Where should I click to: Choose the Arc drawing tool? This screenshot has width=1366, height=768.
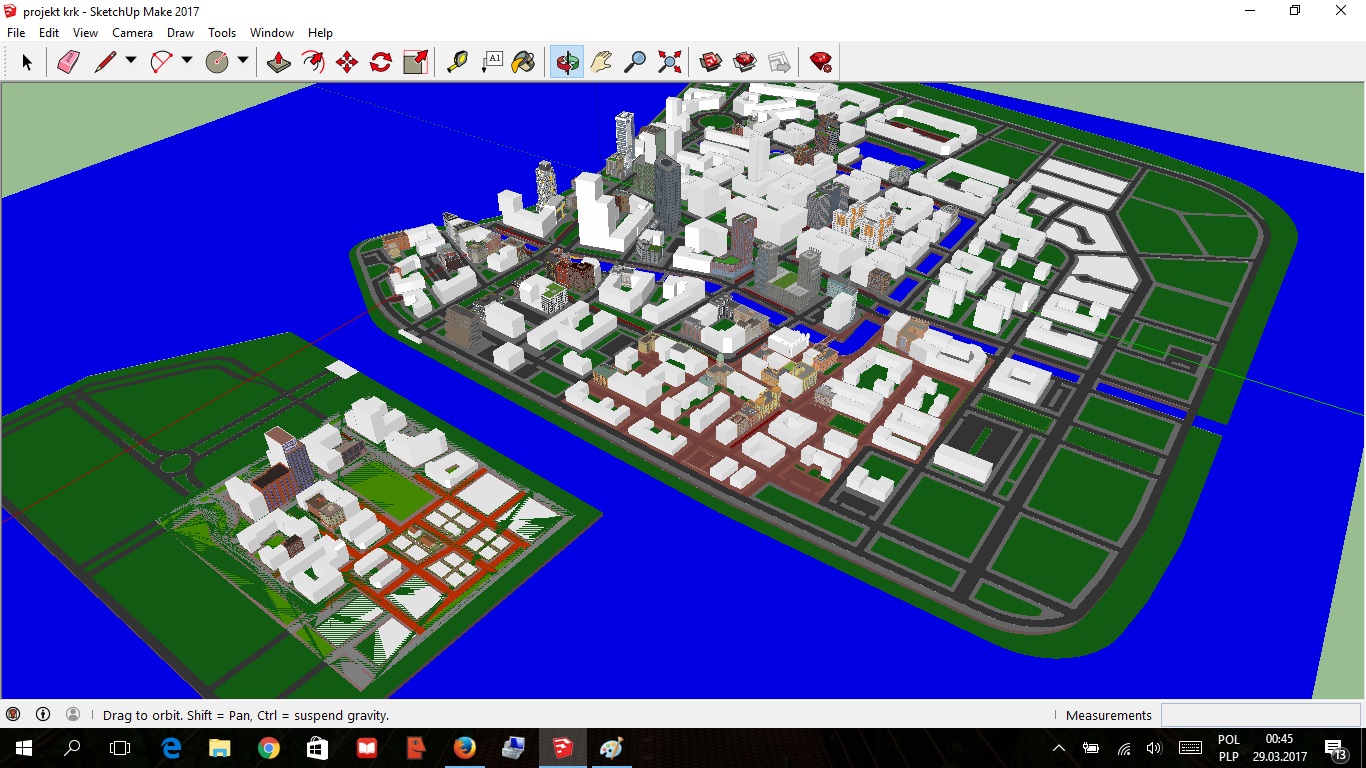tap(161, 63)
